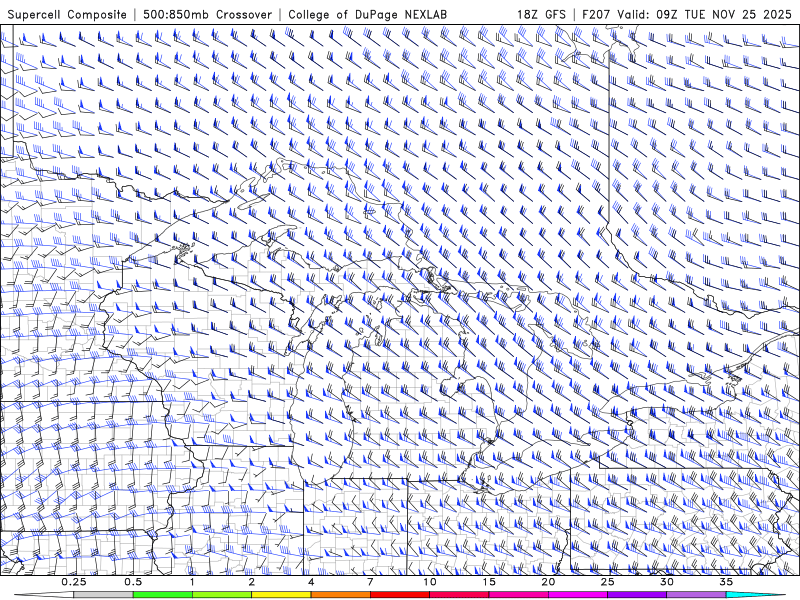Select the red 7–10 legend swatch
This screenshot has width=800, height=600.
coord(399,595)
